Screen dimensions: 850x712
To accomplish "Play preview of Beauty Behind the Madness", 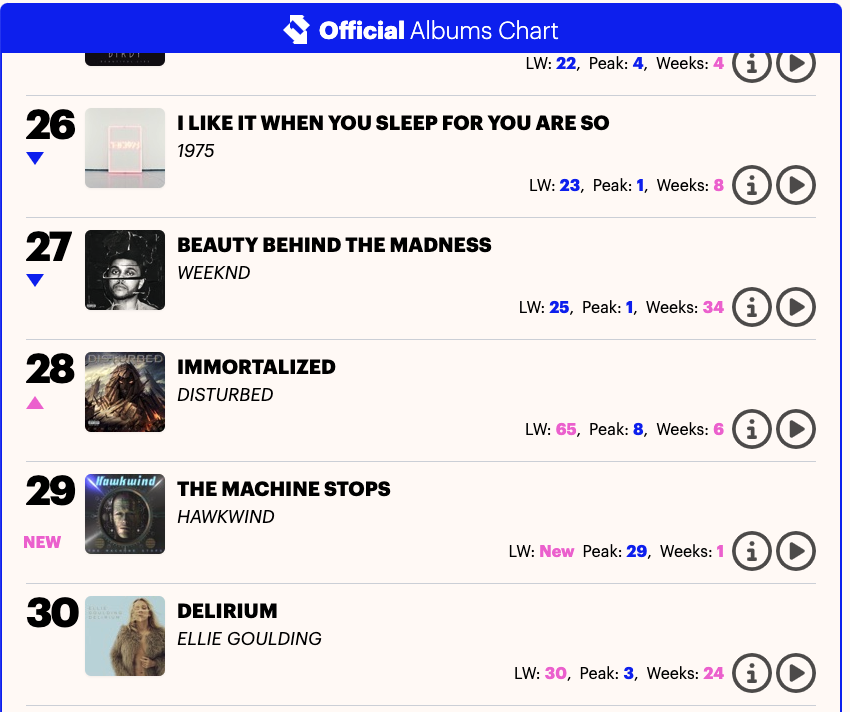I will pyautogui.click(x=796, y=307).
